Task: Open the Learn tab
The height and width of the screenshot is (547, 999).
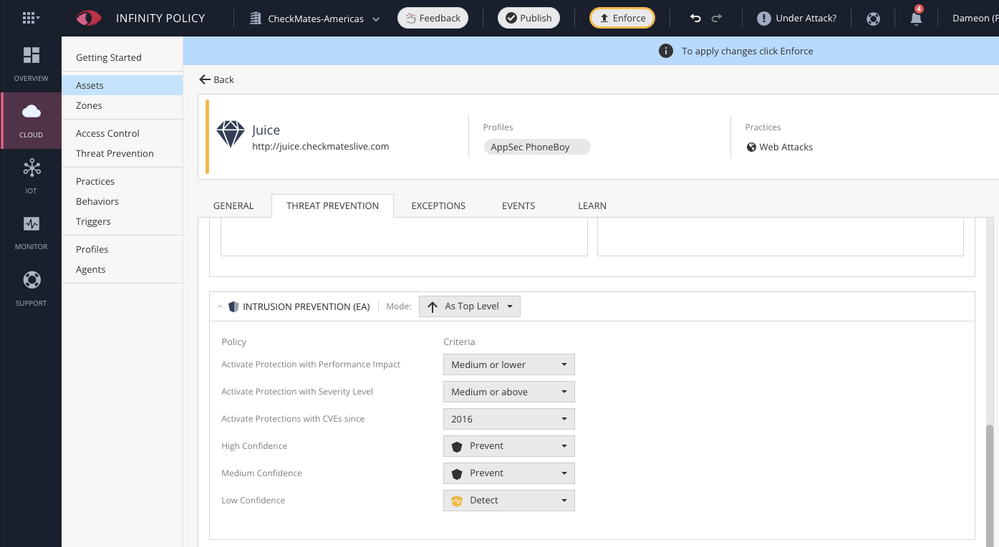Action: point(592,206)
